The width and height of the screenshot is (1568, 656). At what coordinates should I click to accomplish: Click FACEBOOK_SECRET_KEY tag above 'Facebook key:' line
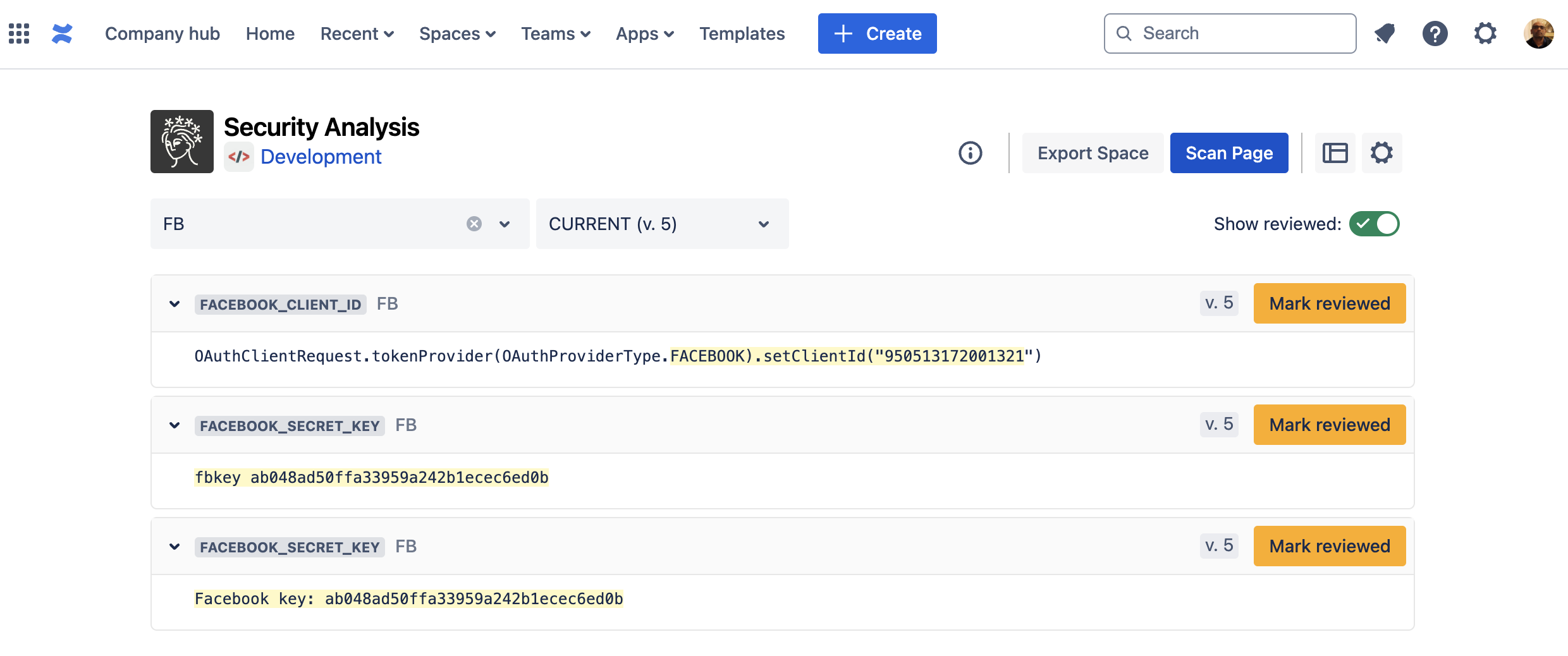point(290,547)
